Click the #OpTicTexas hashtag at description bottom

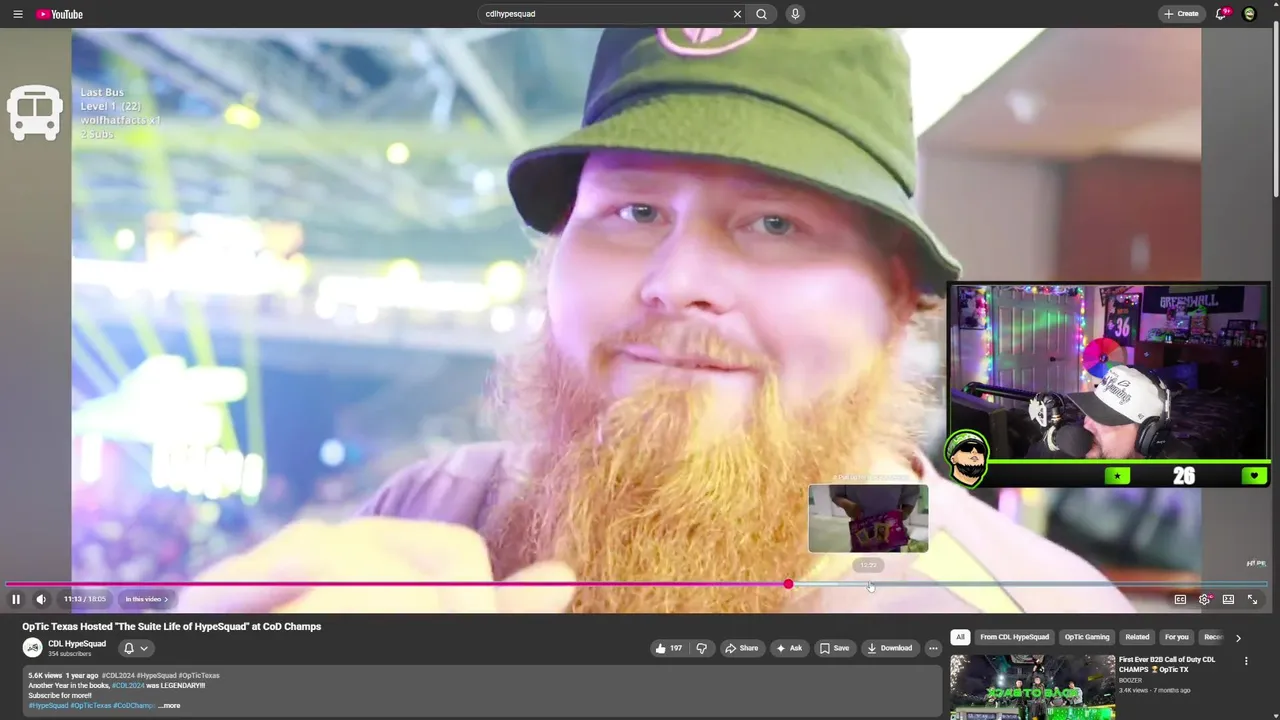[91, 706]
